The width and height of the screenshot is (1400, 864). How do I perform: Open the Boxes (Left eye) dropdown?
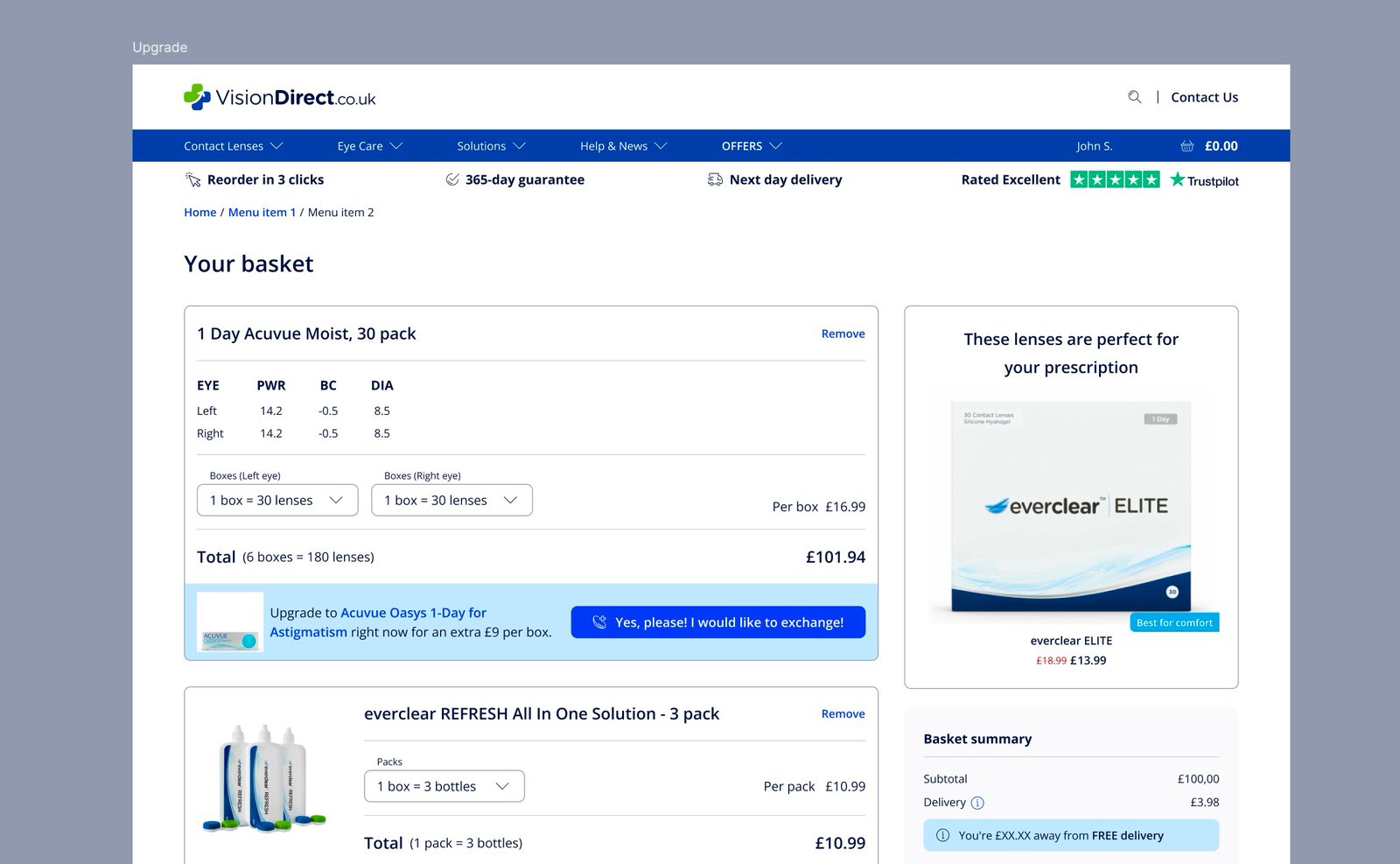click(x=277, y=500)
